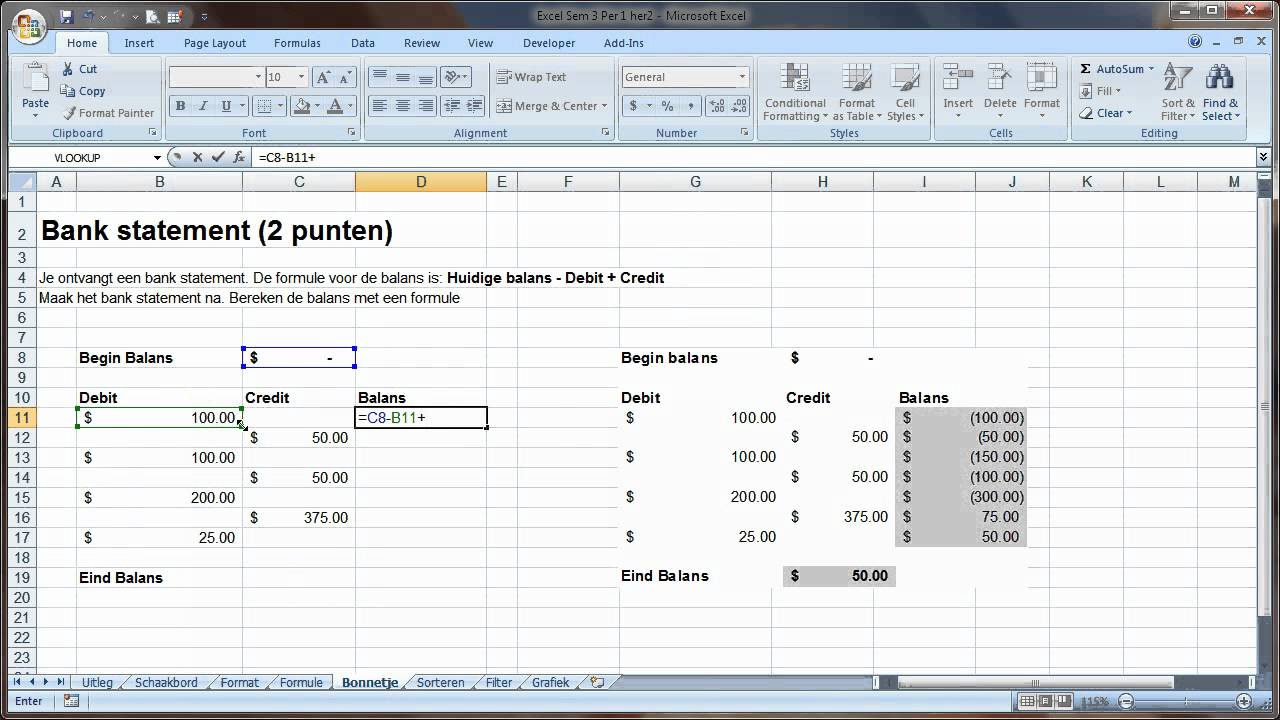The width and height of the screenshot is (1280, 720).
Task: Open Insert Function with the fx icon
Action: coord(238,156)
